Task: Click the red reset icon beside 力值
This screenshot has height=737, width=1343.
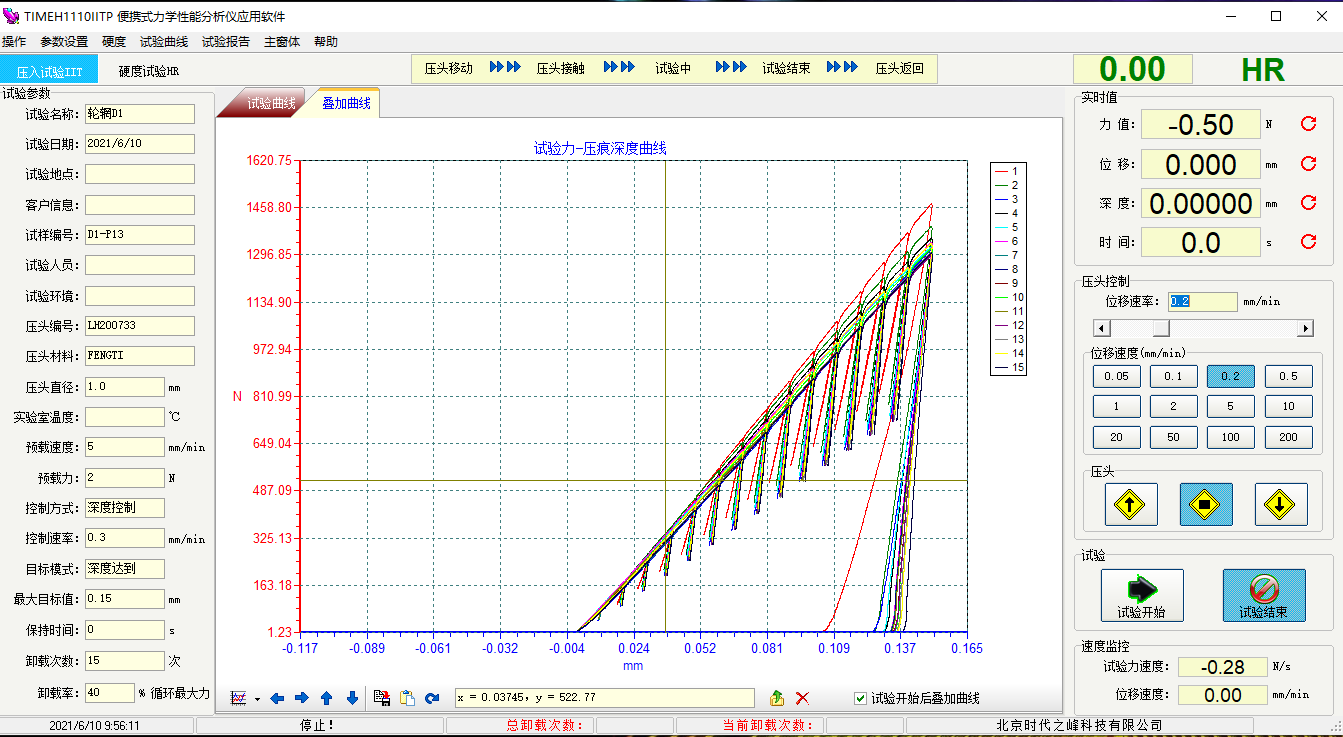Action: [x=1308, y=124]
